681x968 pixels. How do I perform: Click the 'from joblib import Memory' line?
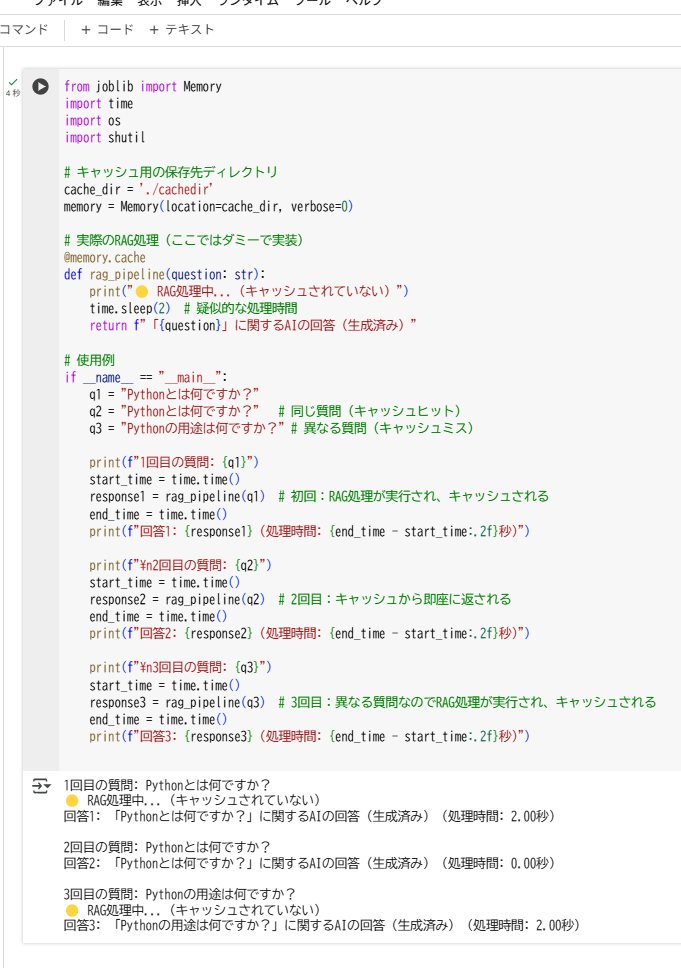[x=143, y=86]
